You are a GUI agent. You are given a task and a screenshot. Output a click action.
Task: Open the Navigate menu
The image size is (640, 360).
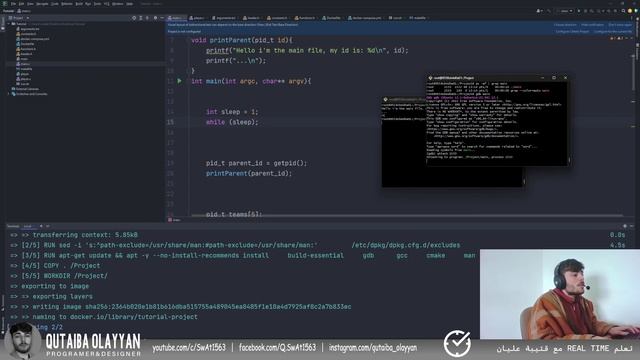(x=42, y=4)
